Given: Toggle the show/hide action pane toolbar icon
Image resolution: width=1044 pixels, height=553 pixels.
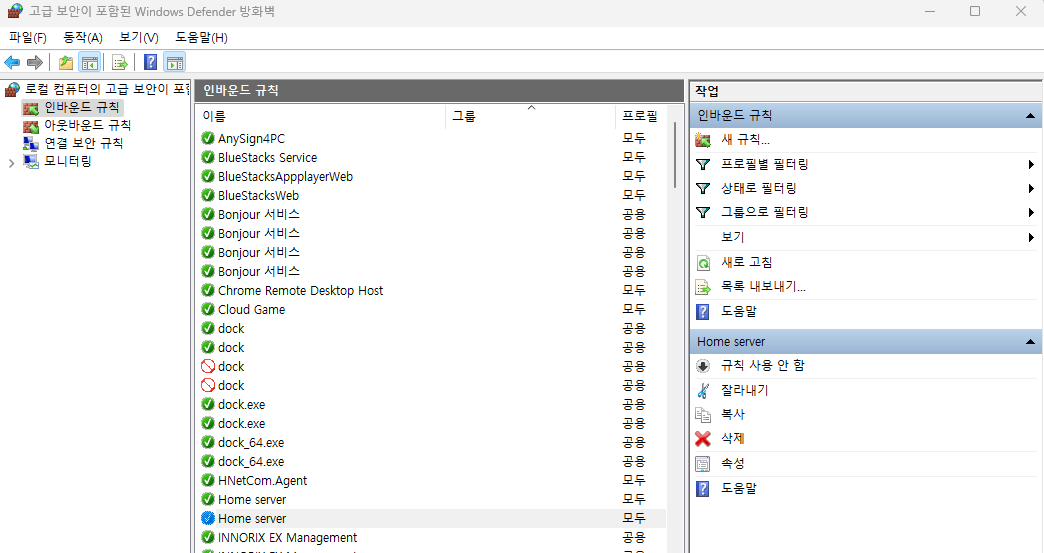Looking at the screenshot, I should pos(174,63).
